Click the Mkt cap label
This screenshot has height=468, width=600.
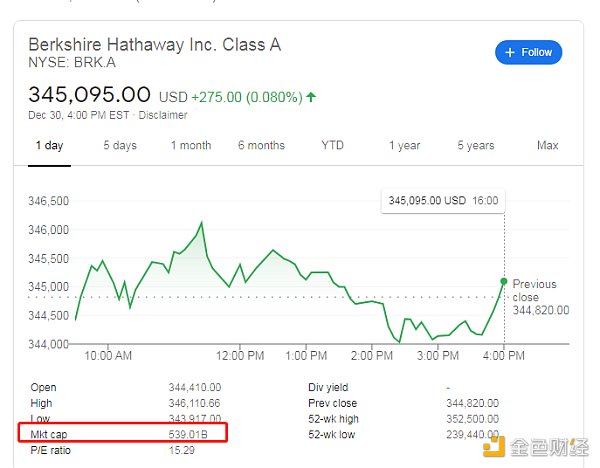[49, 434]
